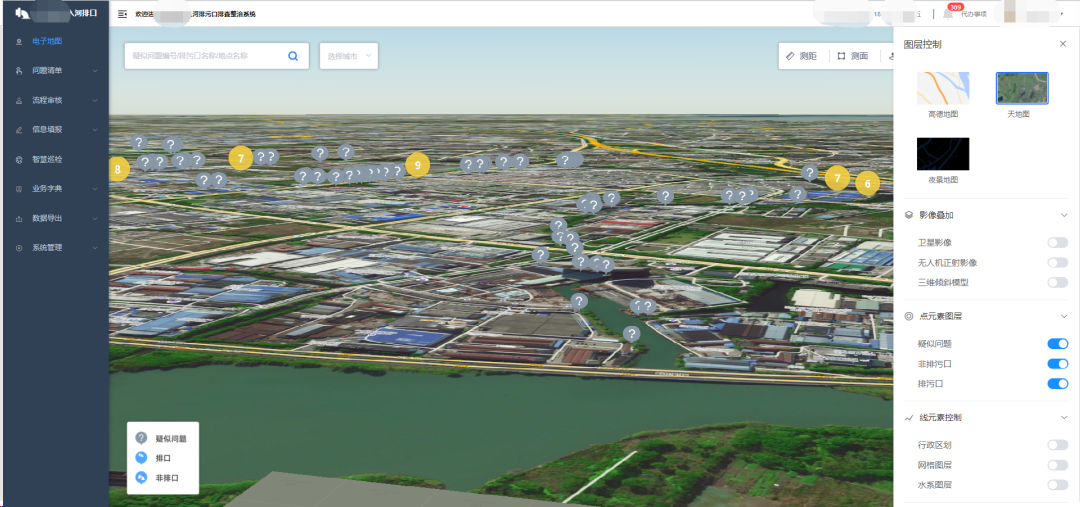Click the blue search magnifier icon
Viewport: 1080px width, 507px height.
[293, 56]
